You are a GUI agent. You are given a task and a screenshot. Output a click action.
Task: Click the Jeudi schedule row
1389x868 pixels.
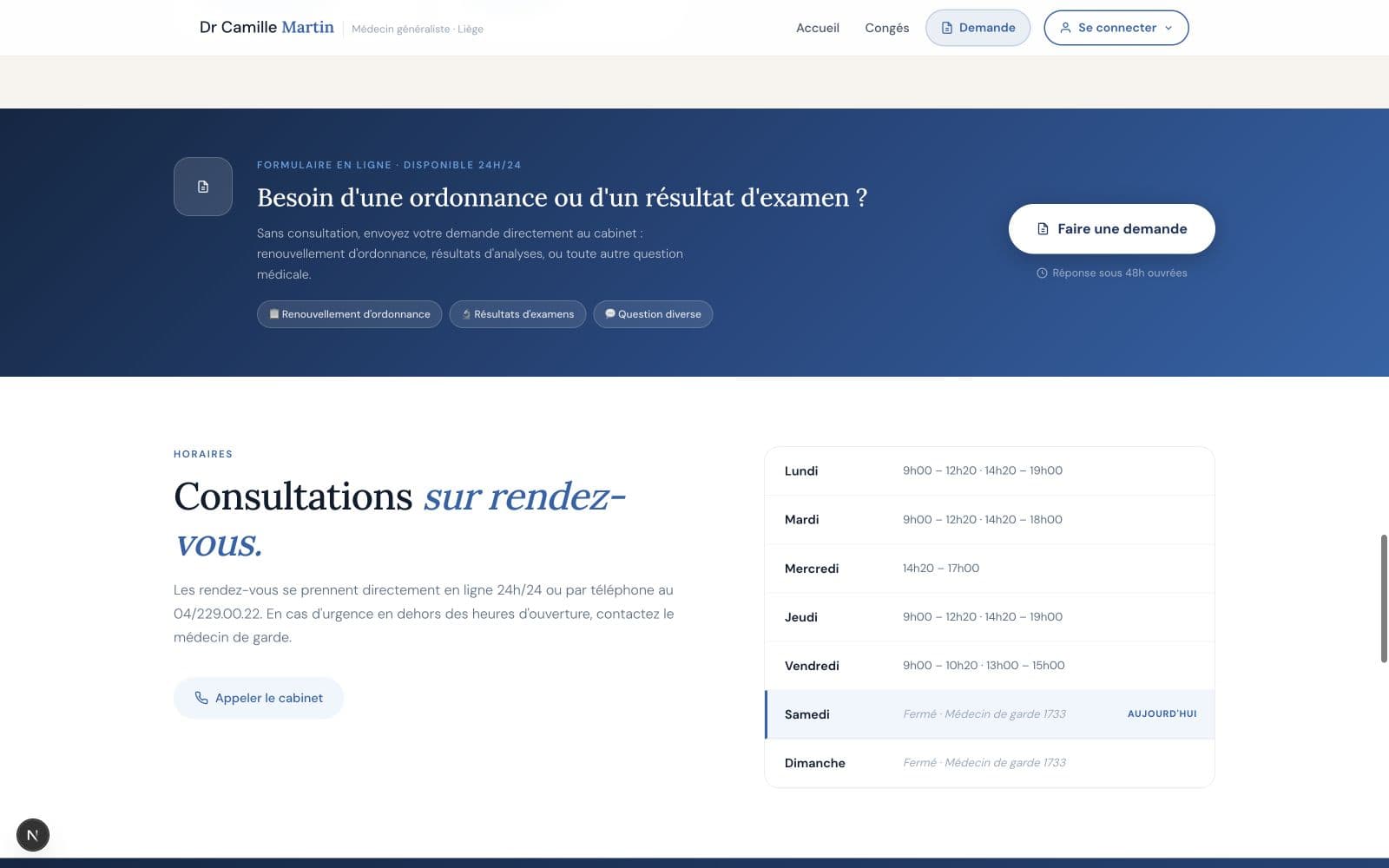[990, 617]
